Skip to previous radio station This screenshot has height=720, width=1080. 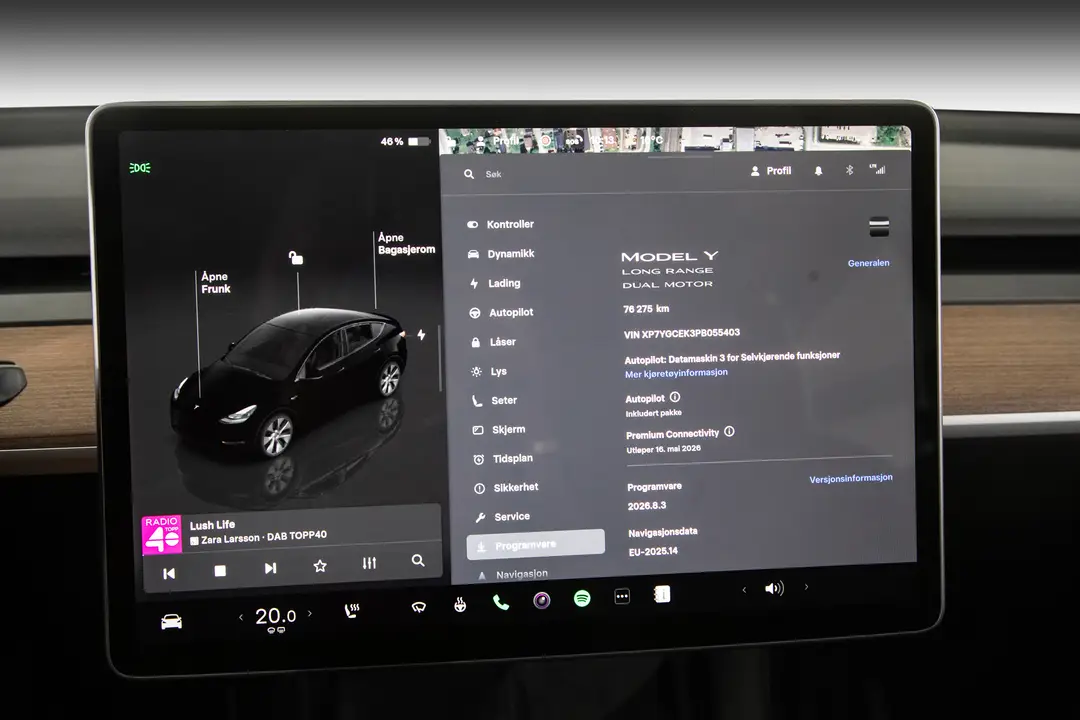[169, 573]
